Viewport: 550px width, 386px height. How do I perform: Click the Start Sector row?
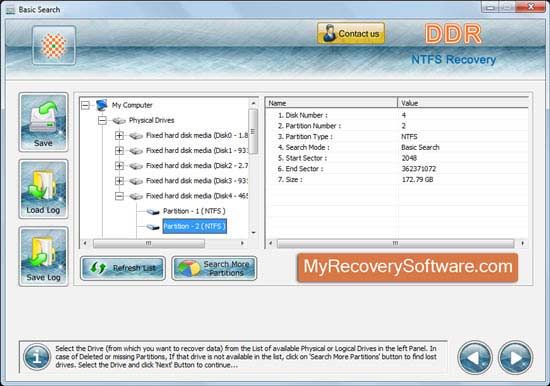(x=397, y=158)
